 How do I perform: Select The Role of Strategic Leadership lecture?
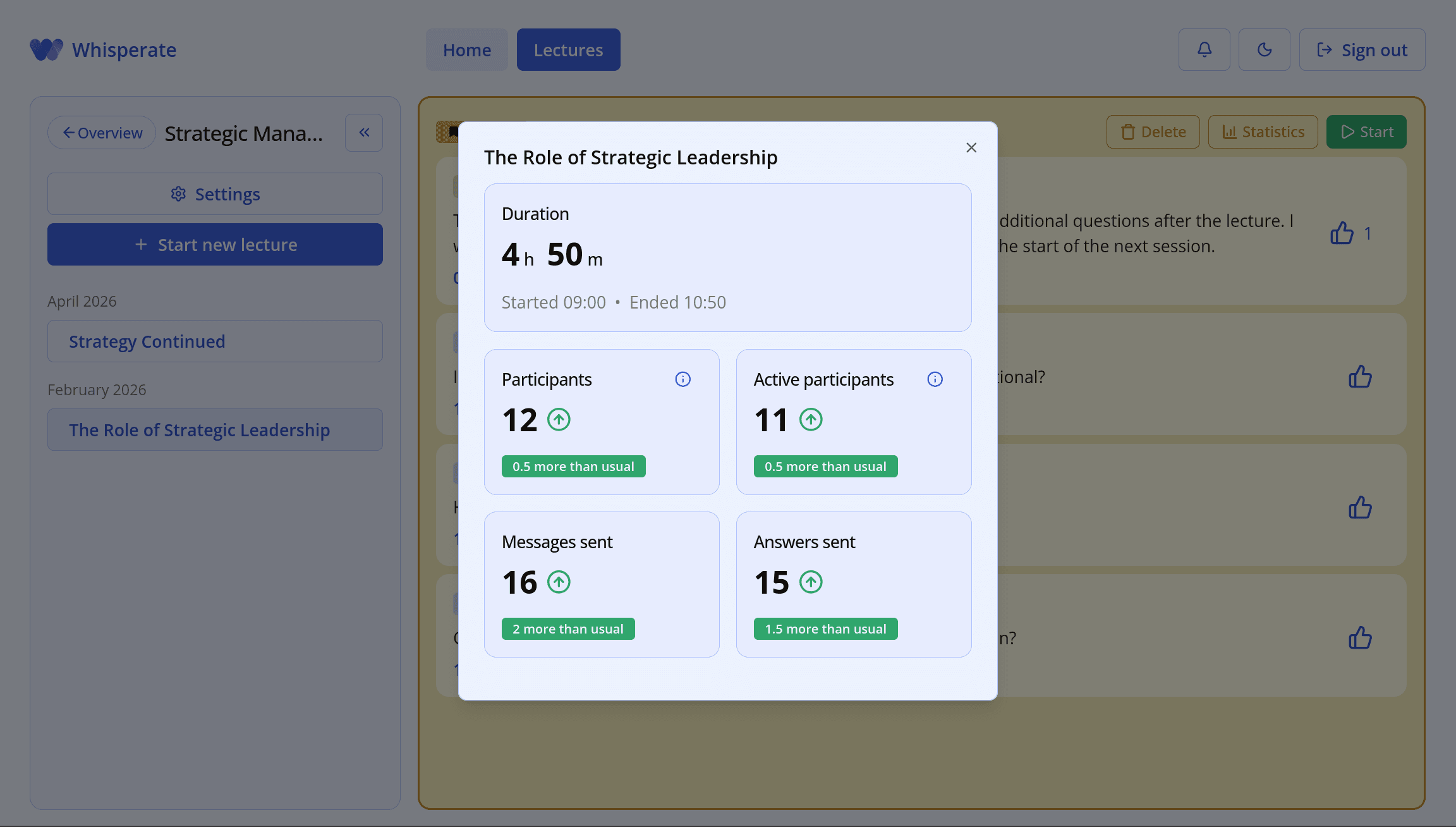click(215, 430)
